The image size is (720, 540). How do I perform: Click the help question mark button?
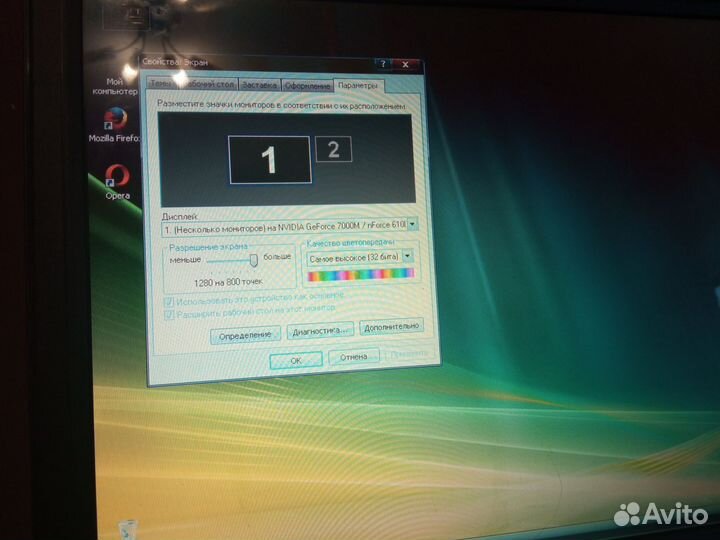383,64
